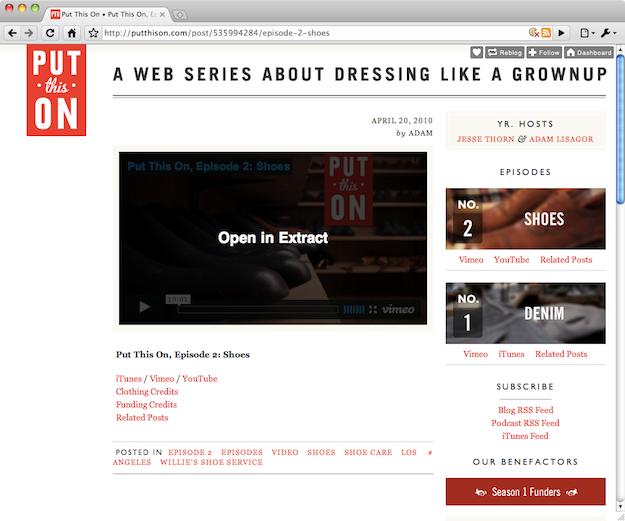Click the browser Forward arrow

[x=29, y=32]
